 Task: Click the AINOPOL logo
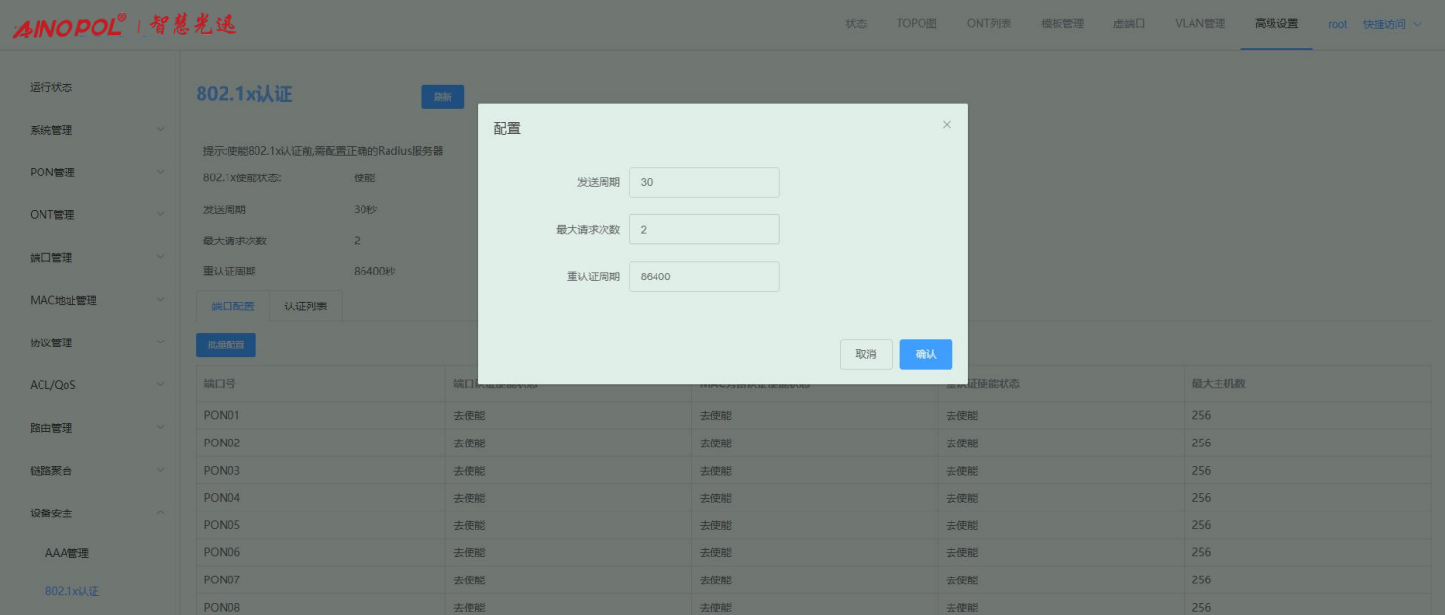(70, 26)
